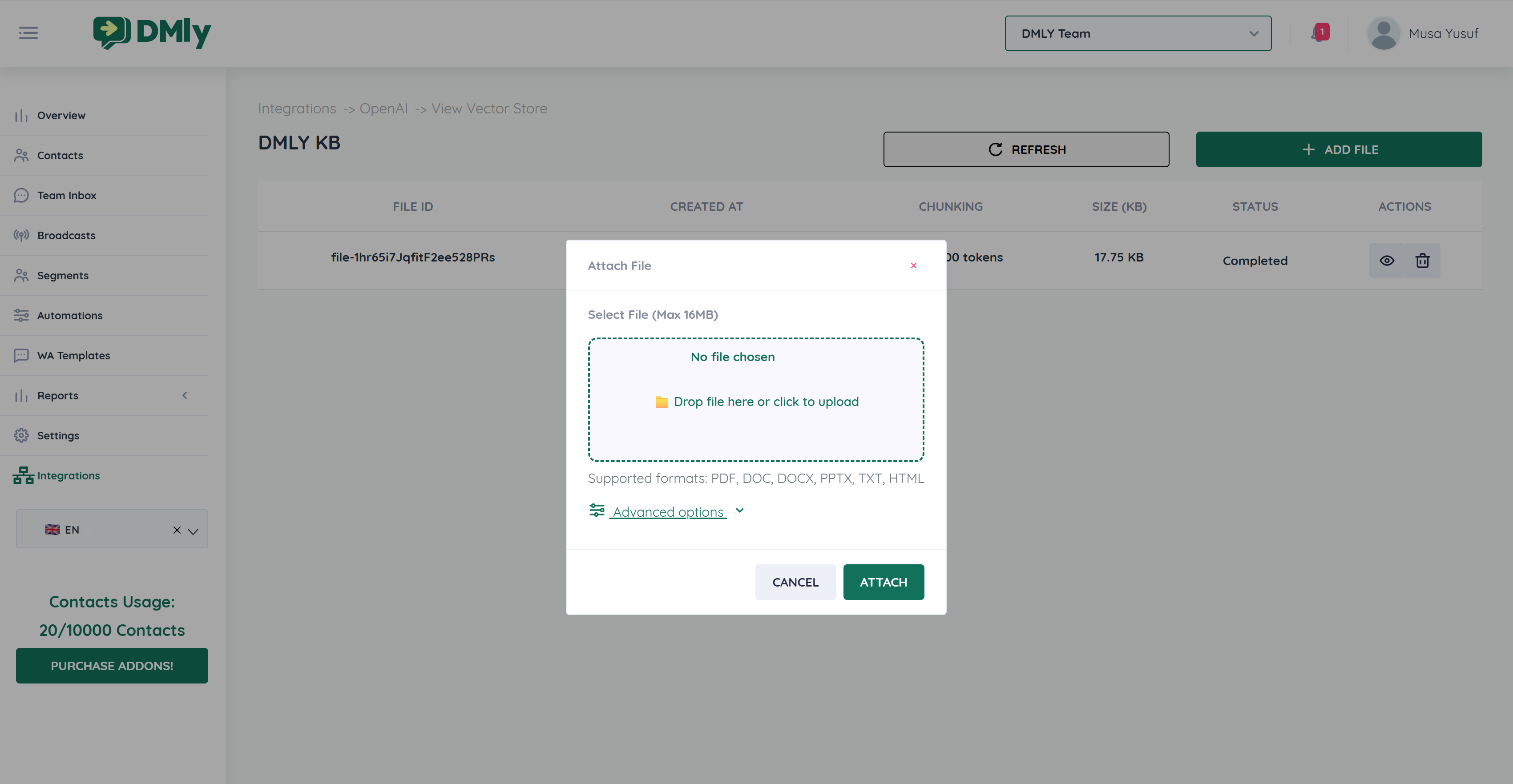Click the hamburger menu icon
Screen dimensions: 1513x784
28,33
